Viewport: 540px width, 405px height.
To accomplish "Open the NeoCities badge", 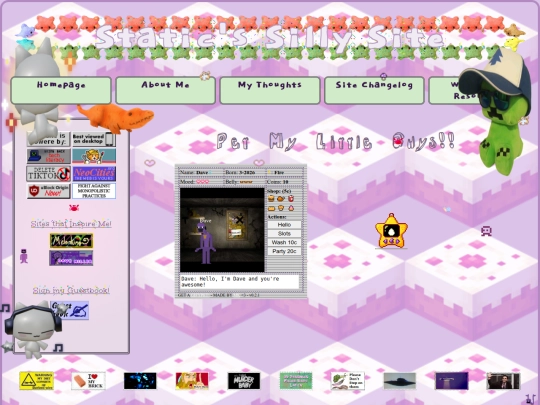I will (x=94, y=174).
